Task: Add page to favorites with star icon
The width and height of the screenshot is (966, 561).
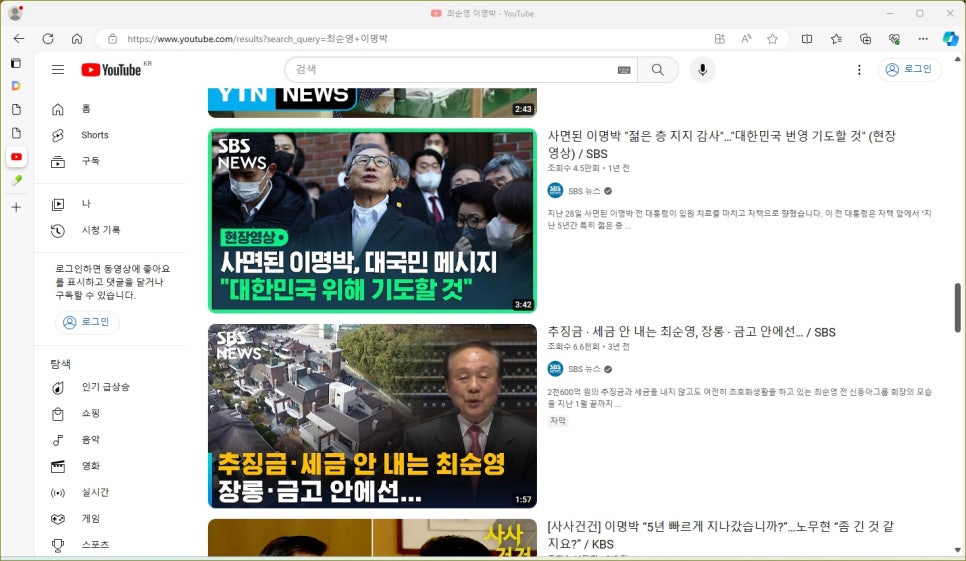Action: coord(773,39)
